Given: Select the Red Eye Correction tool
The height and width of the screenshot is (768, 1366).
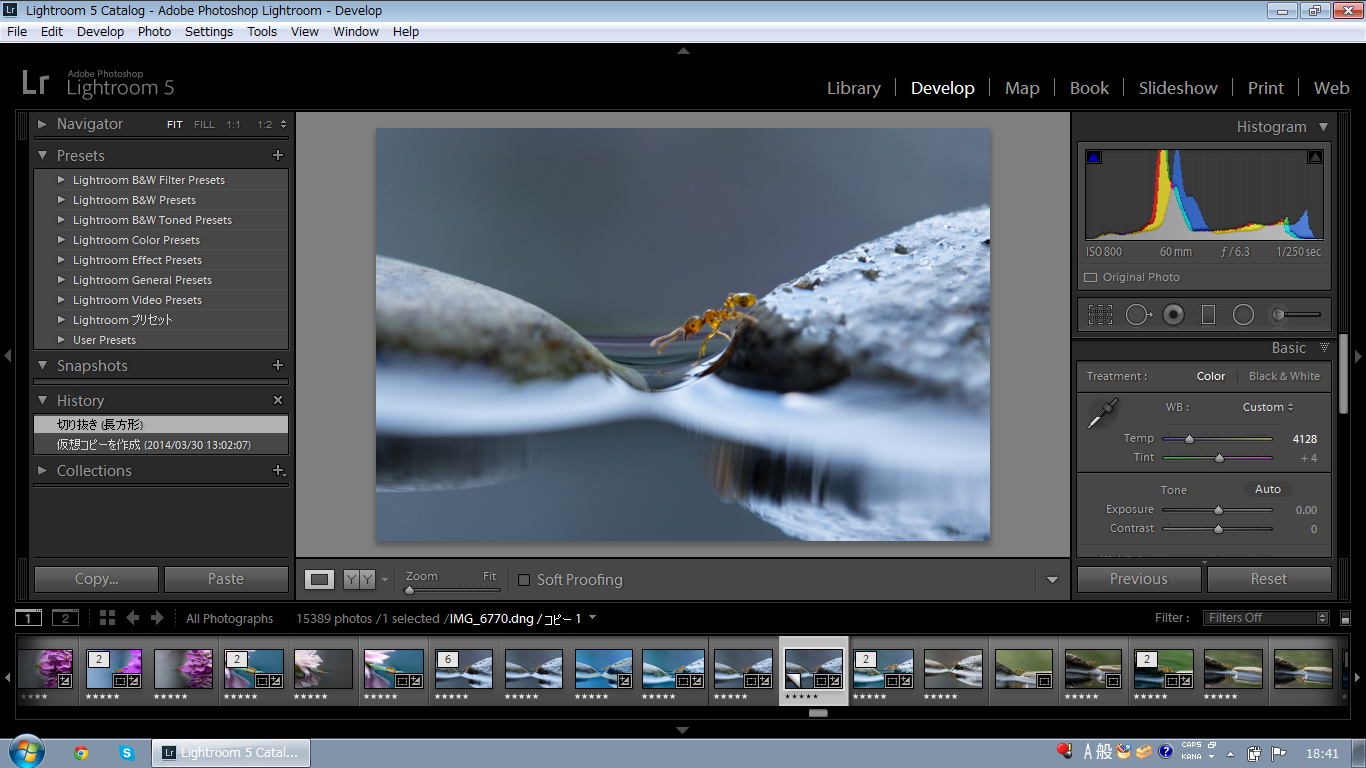Looking at the screenshot, I should pos(1173,315).
